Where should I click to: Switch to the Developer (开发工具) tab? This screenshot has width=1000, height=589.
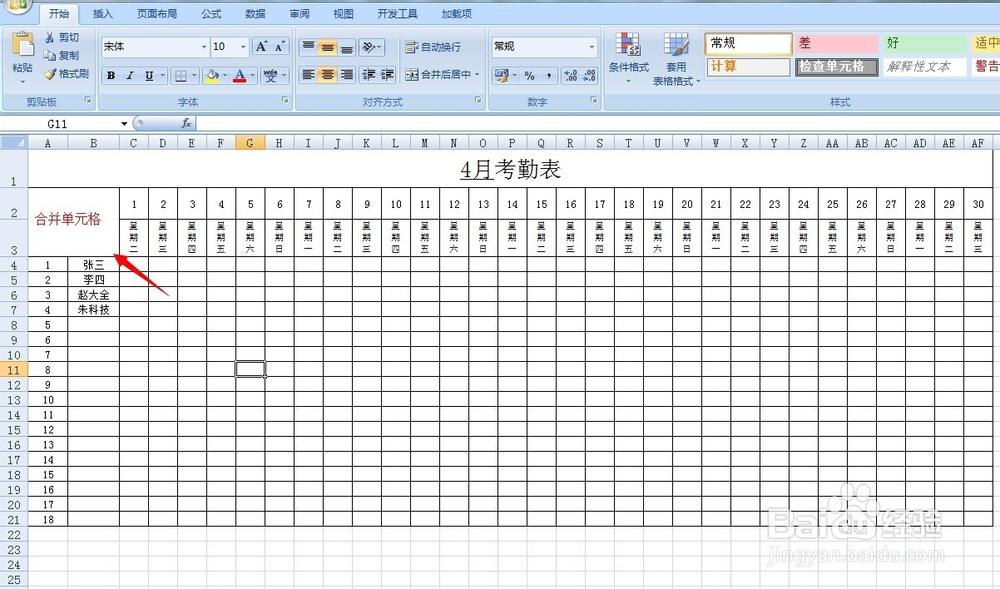coord(397,13)
